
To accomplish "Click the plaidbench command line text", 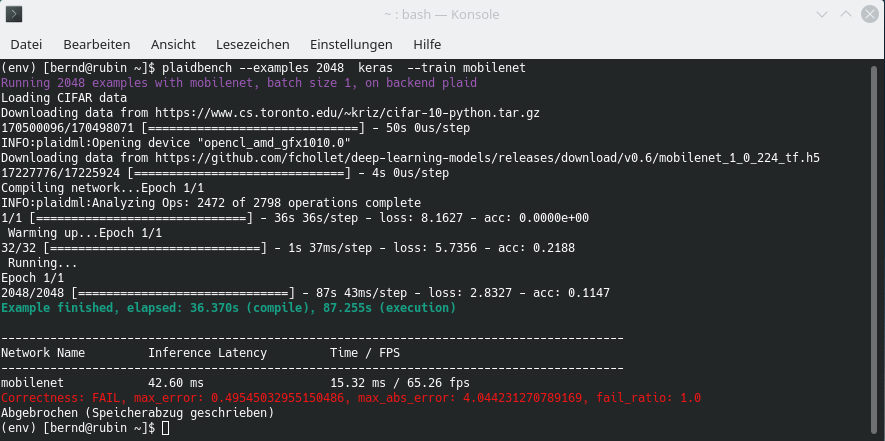I will [x=344, y=68].
